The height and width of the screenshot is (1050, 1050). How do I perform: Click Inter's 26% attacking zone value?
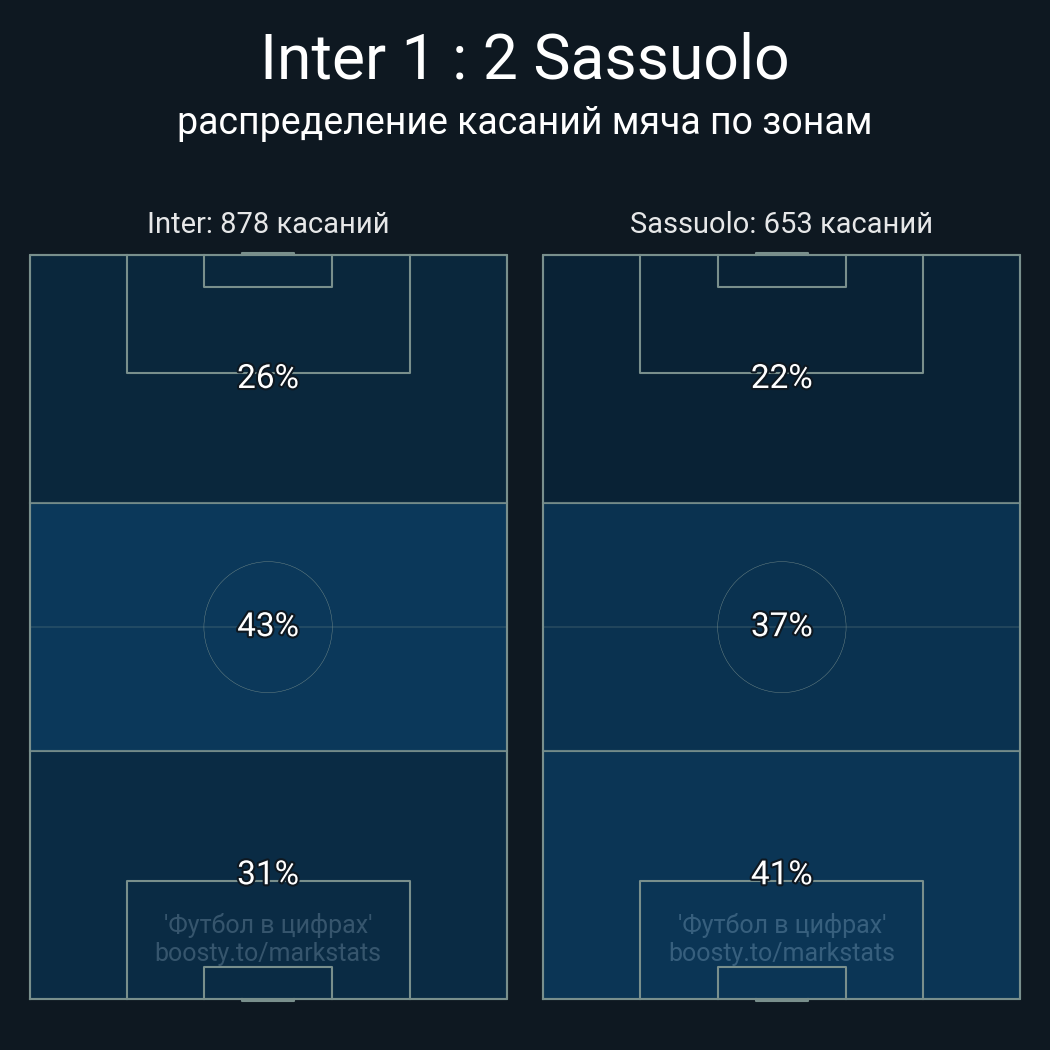(x=268, y=377)
